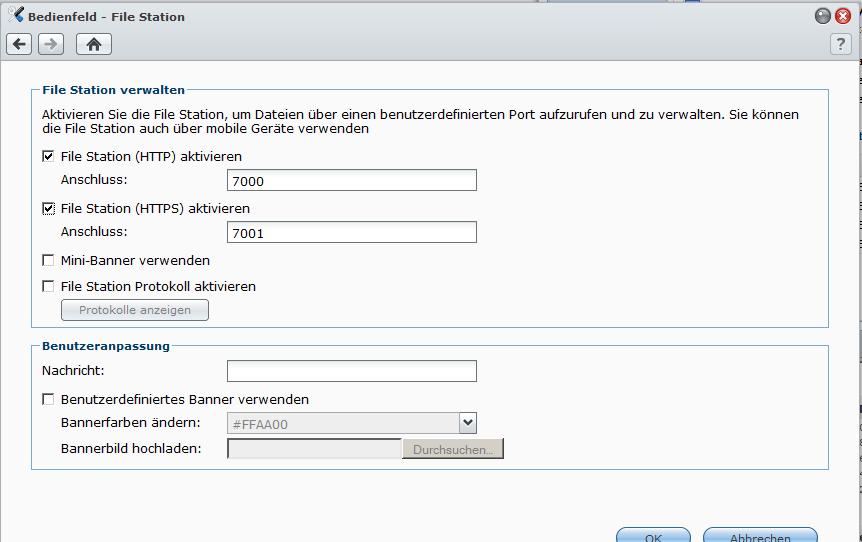Uncheck File Station (HTTPS) aktivieren
862x542 pixels.
click(x=48, y=209)
